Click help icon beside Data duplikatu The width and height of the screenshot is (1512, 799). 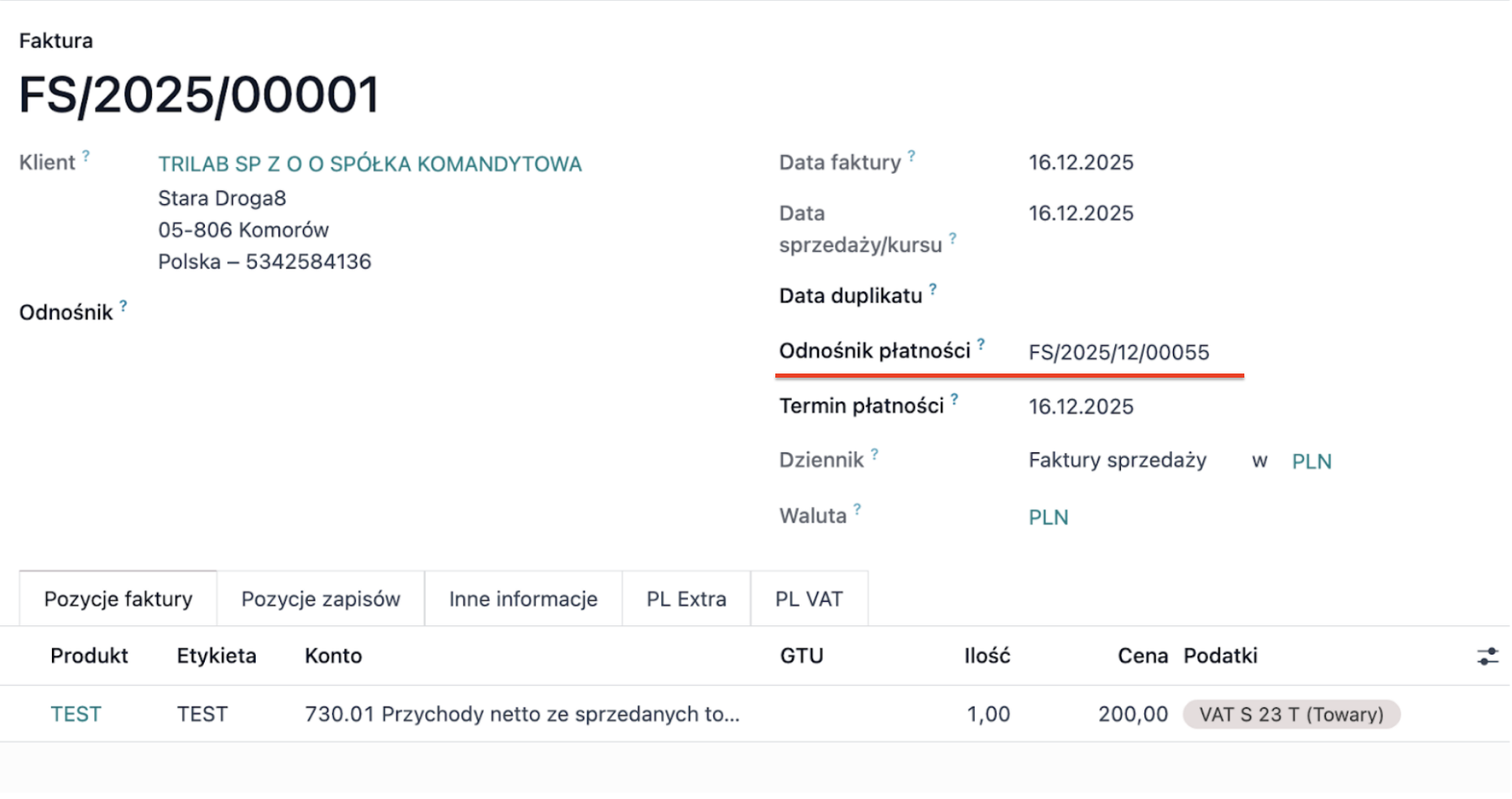[x=932, y=290]
